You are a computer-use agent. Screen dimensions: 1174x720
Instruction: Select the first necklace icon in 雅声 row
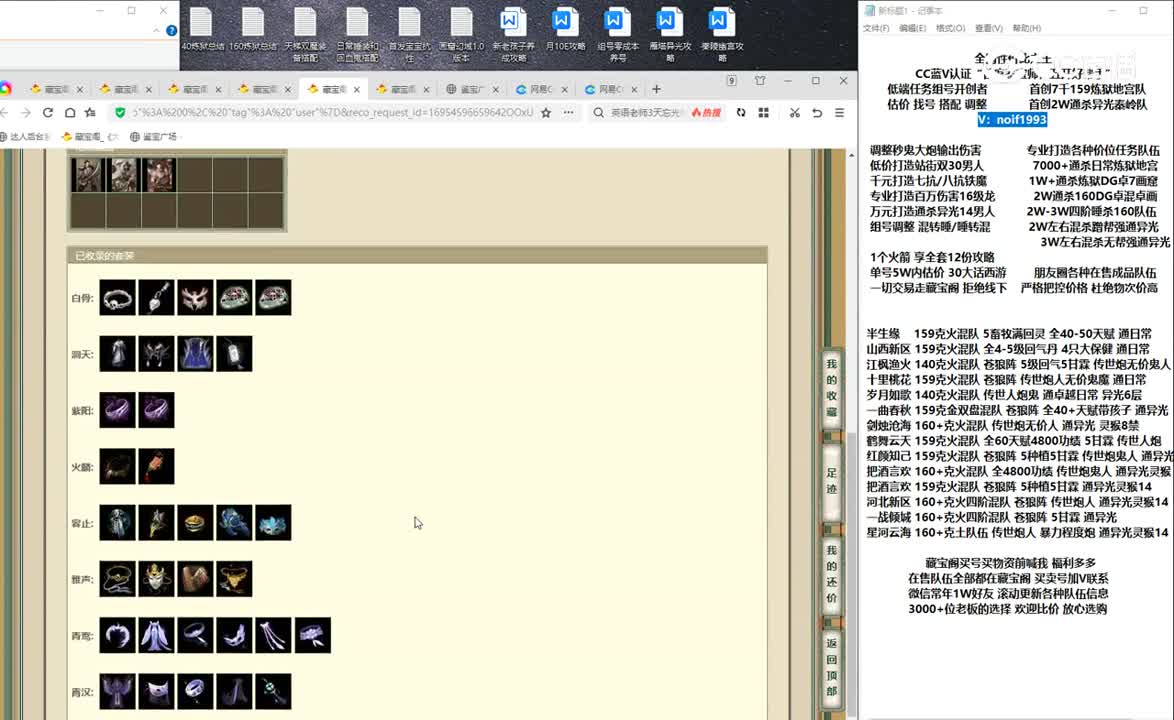pyautogui.click(x=118, y=579)
